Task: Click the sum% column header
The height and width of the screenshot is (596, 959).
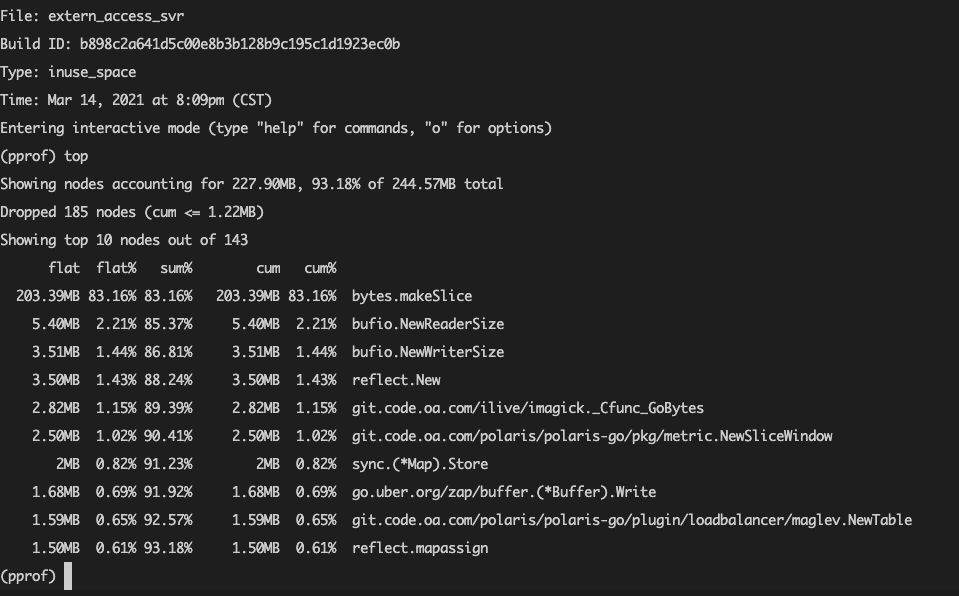Action: 176,269
